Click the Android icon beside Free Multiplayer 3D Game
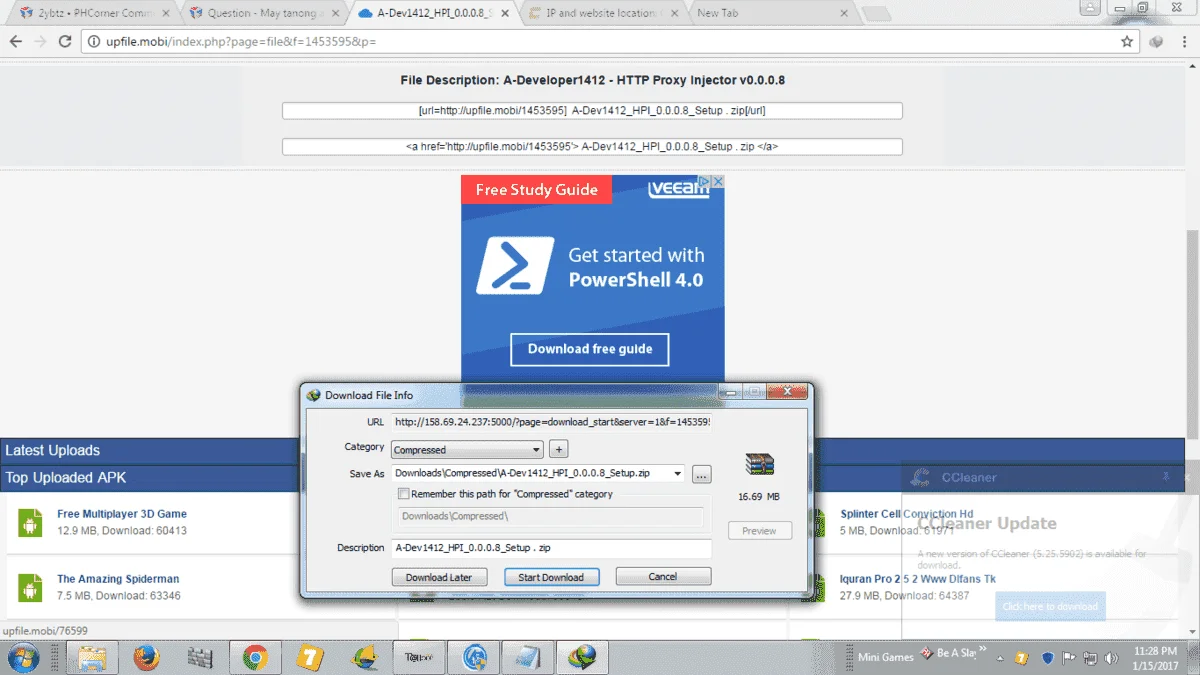Viewport: 1200px width, 675px height. point(31,522)
